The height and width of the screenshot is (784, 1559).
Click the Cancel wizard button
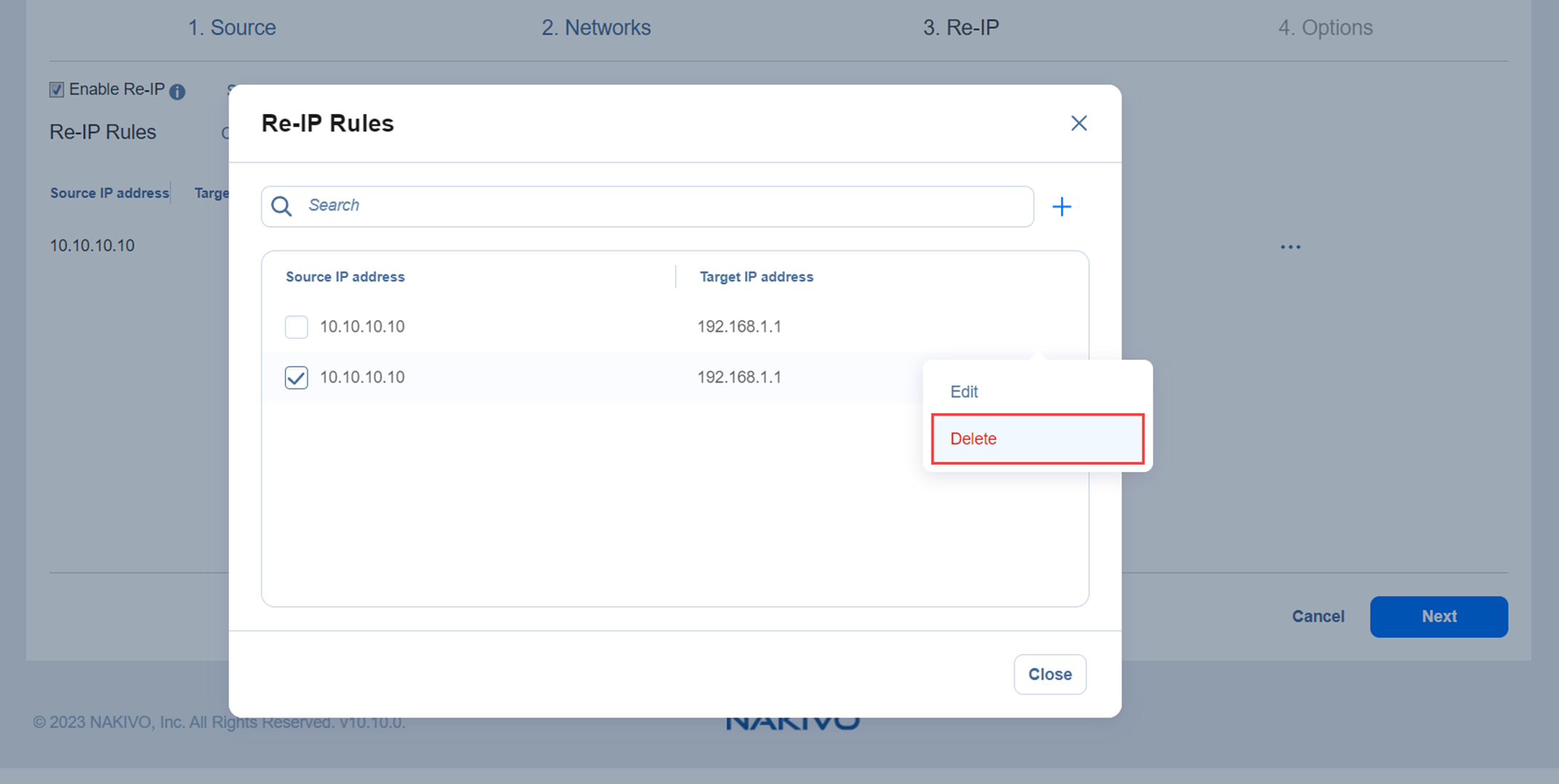coord(1318,616)
